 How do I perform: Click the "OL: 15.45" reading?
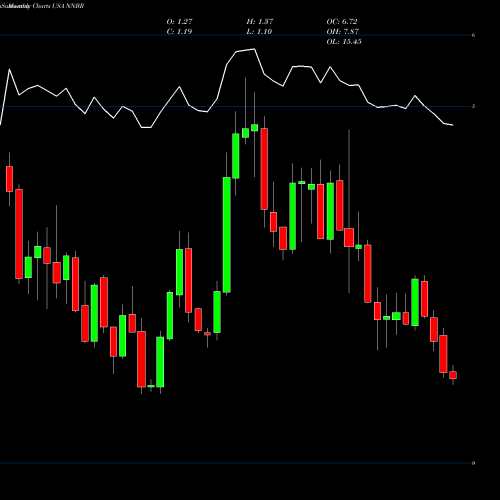tap(344, 41)
